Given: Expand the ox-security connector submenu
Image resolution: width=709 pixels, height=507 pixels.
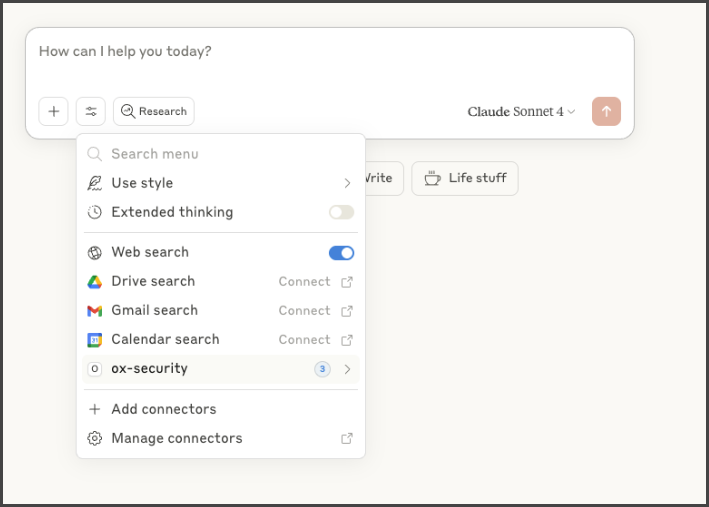Looking at the screenshot, I should 347,369.
